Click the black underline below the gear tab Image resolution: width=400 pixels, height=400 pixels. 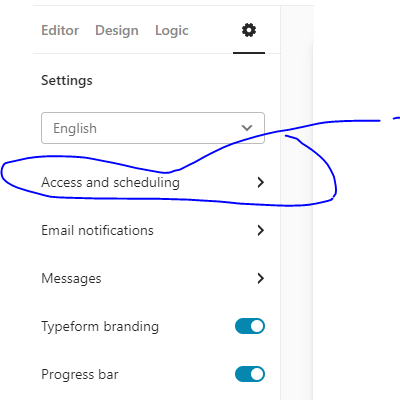(249, 53)
